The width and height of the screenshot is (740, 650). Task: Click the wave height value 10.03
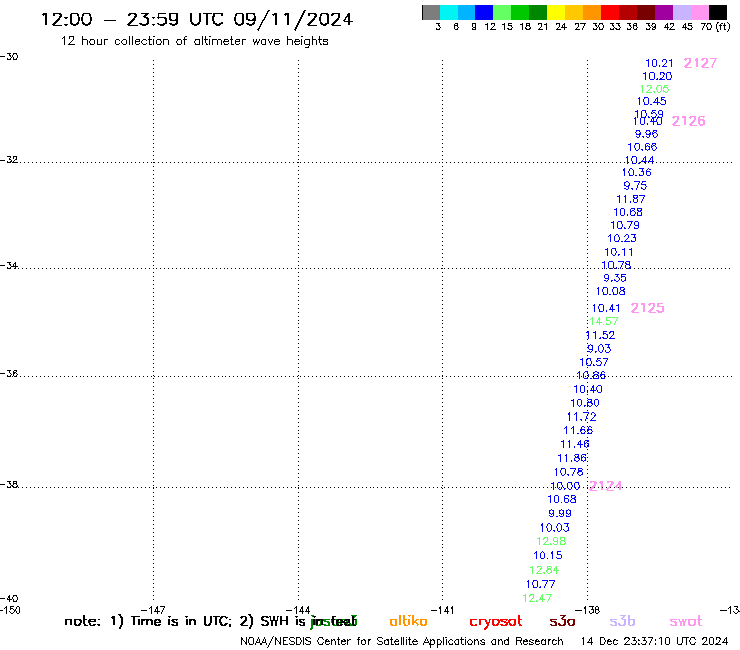click(x=555, y=527)
